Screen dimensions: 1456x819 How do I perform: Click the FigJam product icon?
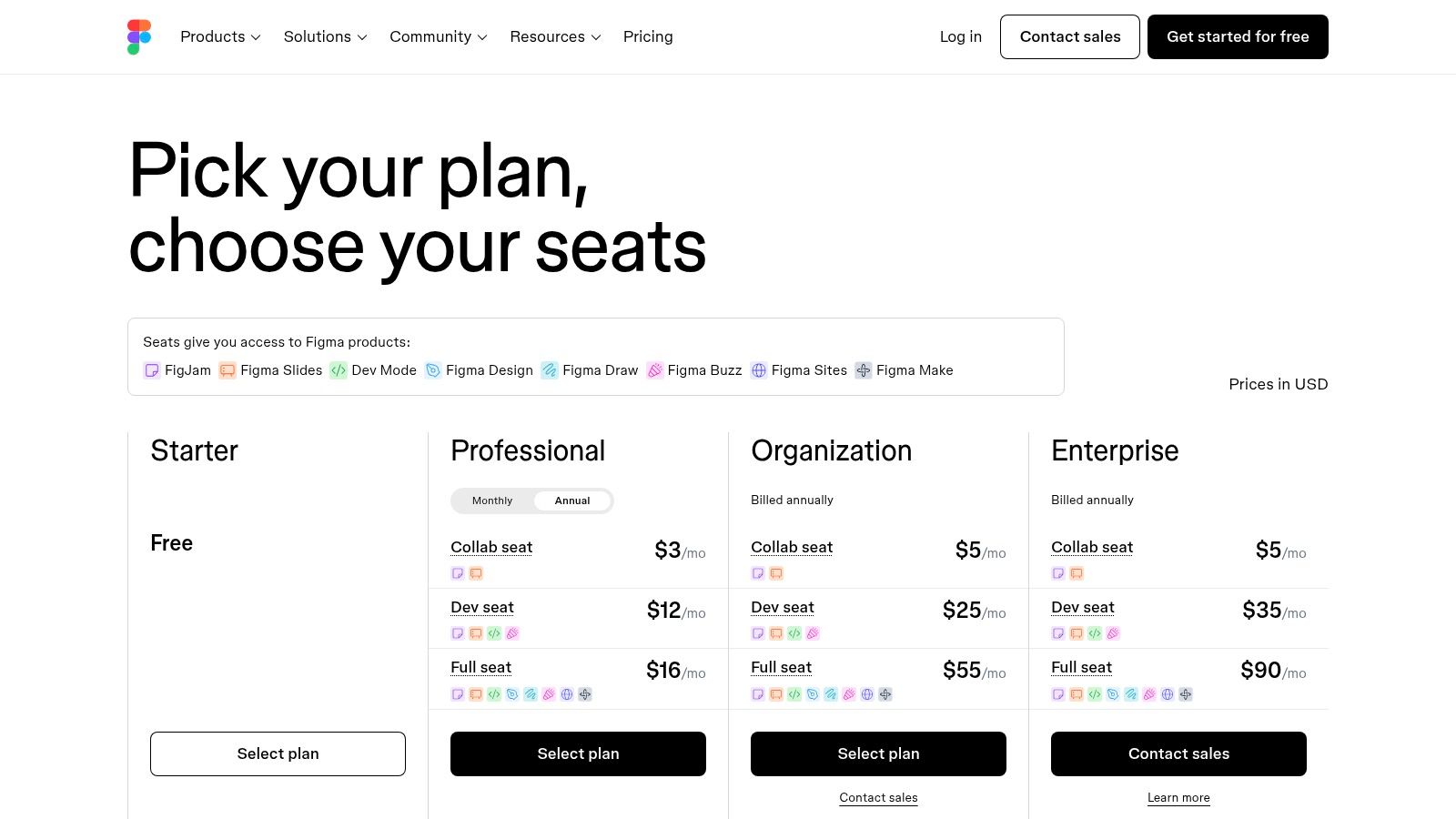(x=152, y=370)
